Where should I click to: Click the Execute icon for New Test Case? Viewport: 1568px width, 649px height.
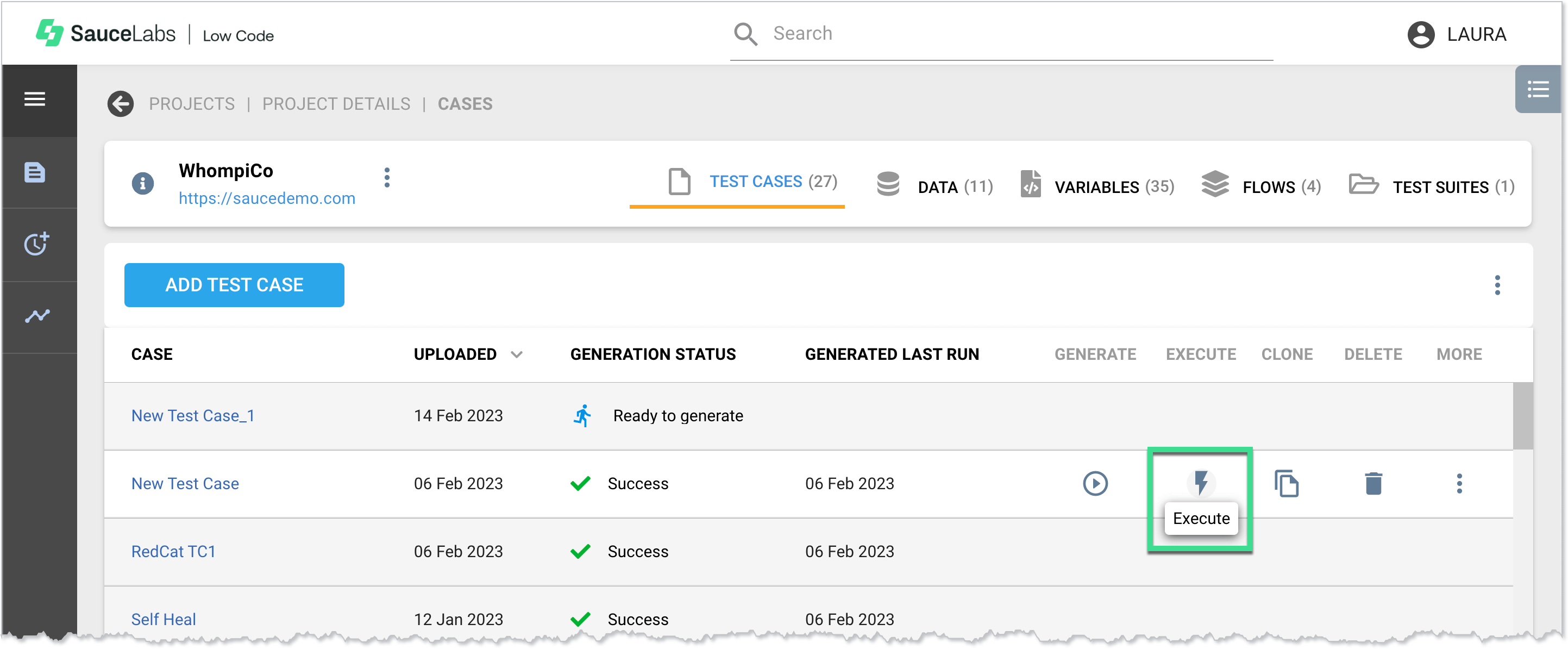click(1200, 484)
